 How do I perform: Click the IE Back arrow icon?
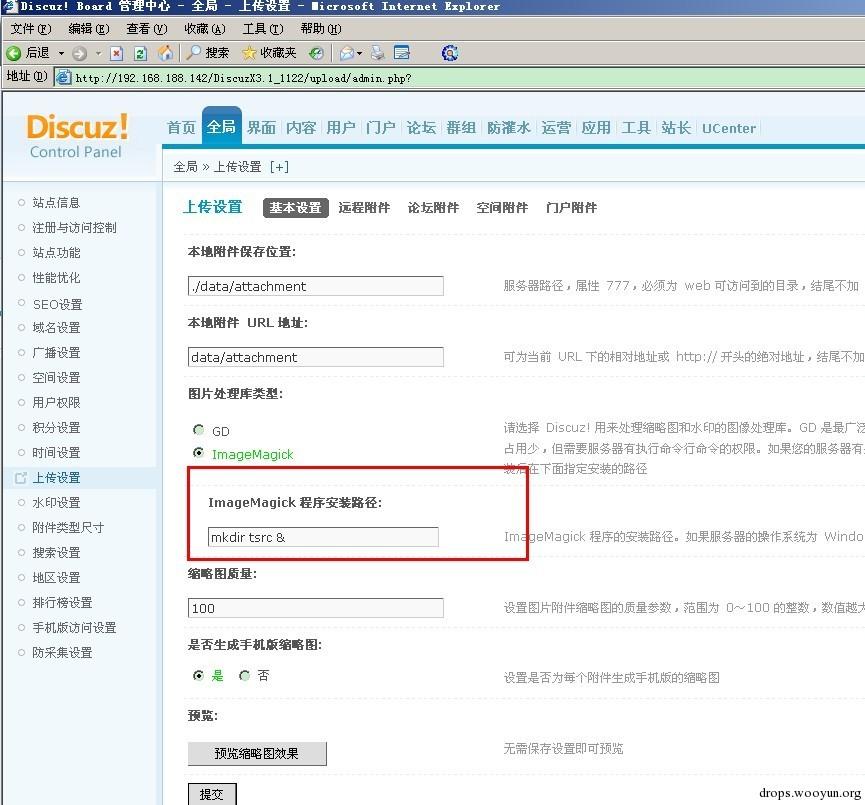(x=14, y=53)
